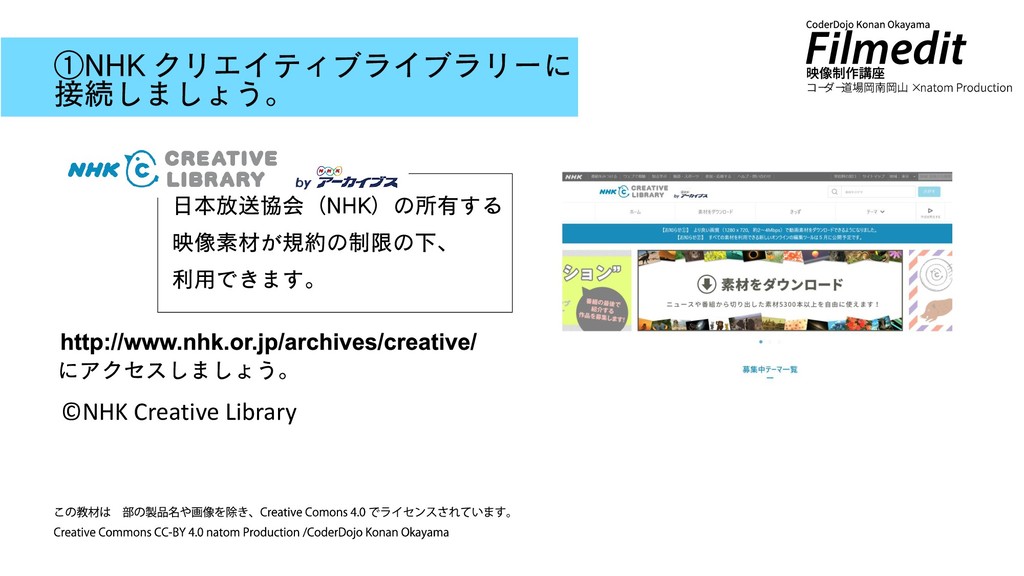Click the http://www.nhk.or.jp/archives/creative/ URL text
The image size is (1024, 576).
click(x=268, y=342)
